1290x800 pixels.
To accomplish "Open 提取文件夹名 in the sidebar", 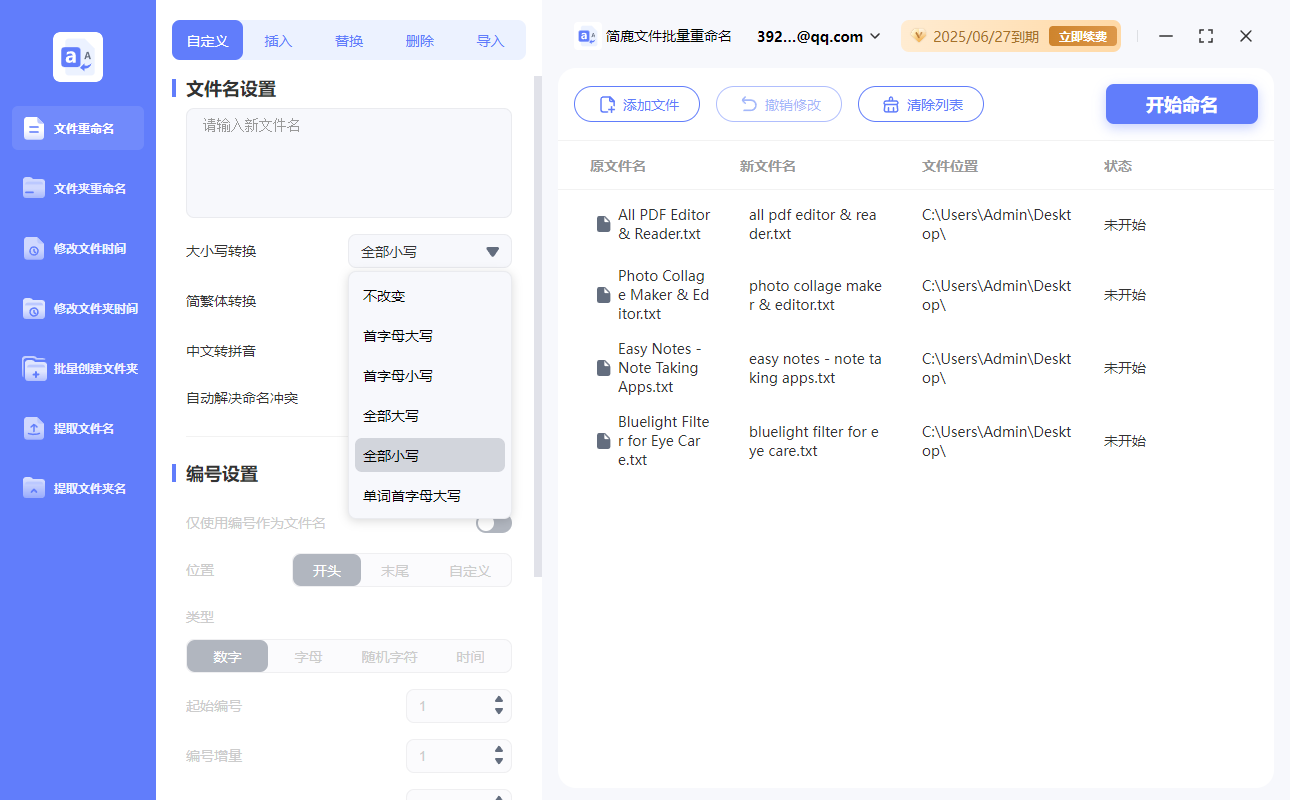I will click(x=35, y=488).
